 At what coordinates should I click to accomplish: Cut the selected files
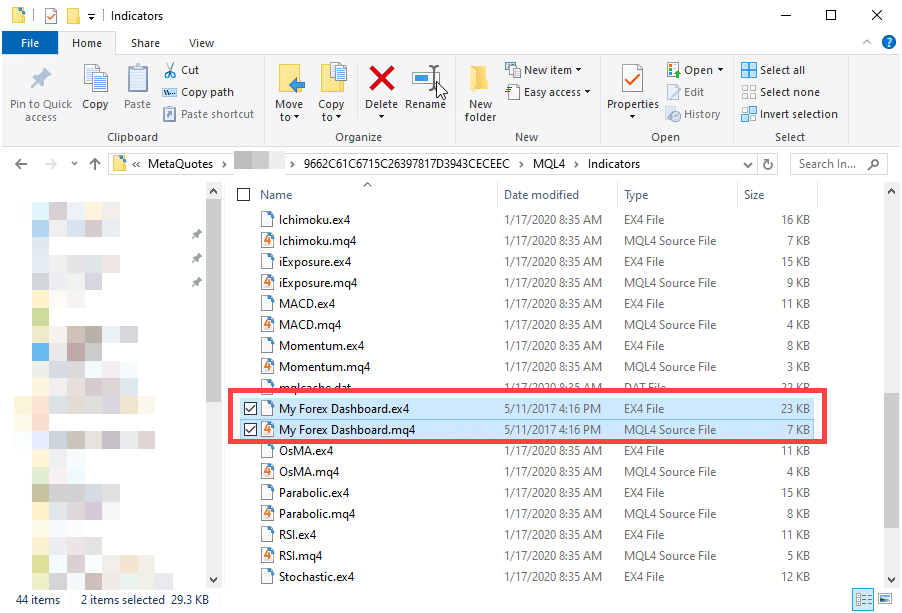[x=182, y=70]
